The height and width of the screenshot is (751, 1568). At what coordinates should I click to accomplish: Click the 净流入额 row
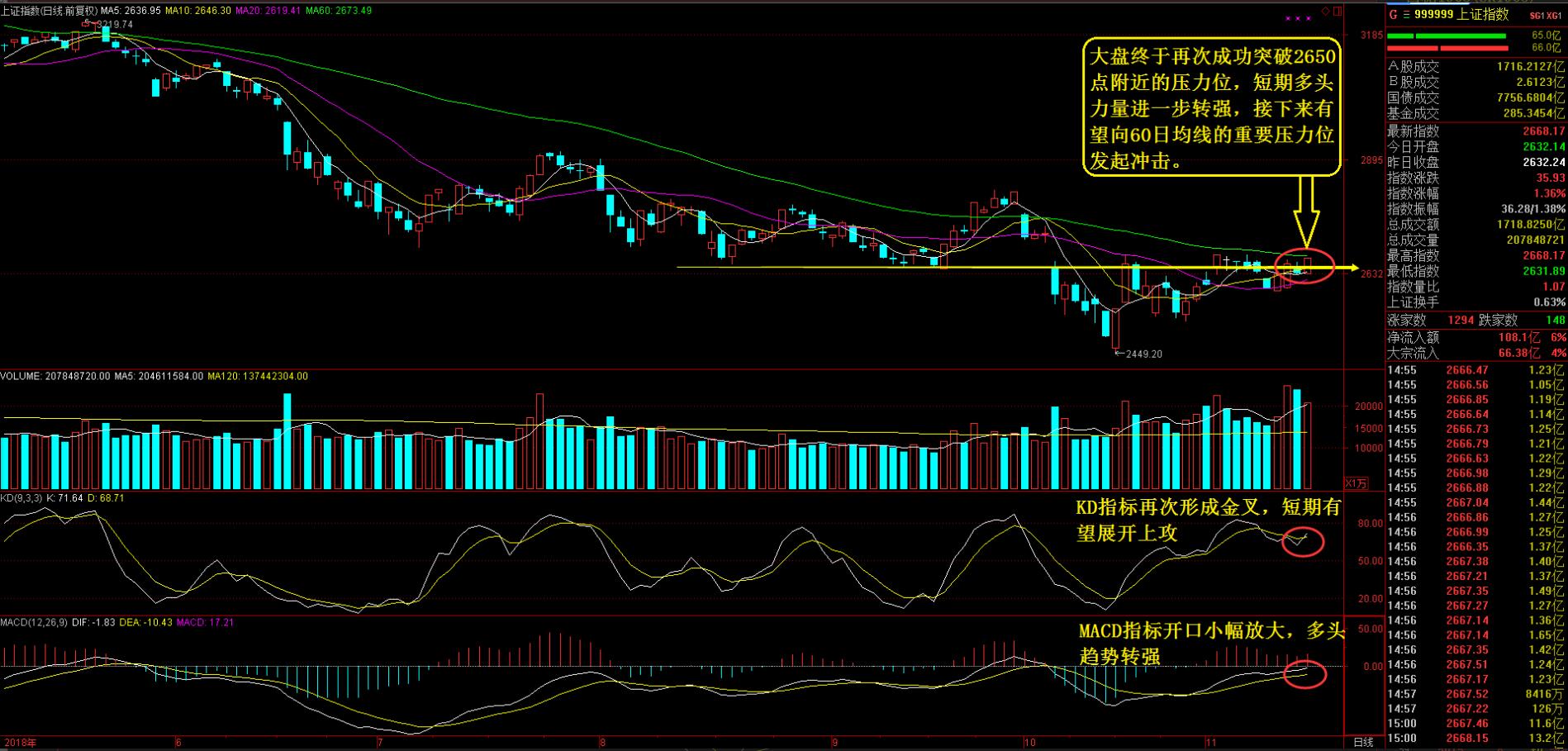1476,337
